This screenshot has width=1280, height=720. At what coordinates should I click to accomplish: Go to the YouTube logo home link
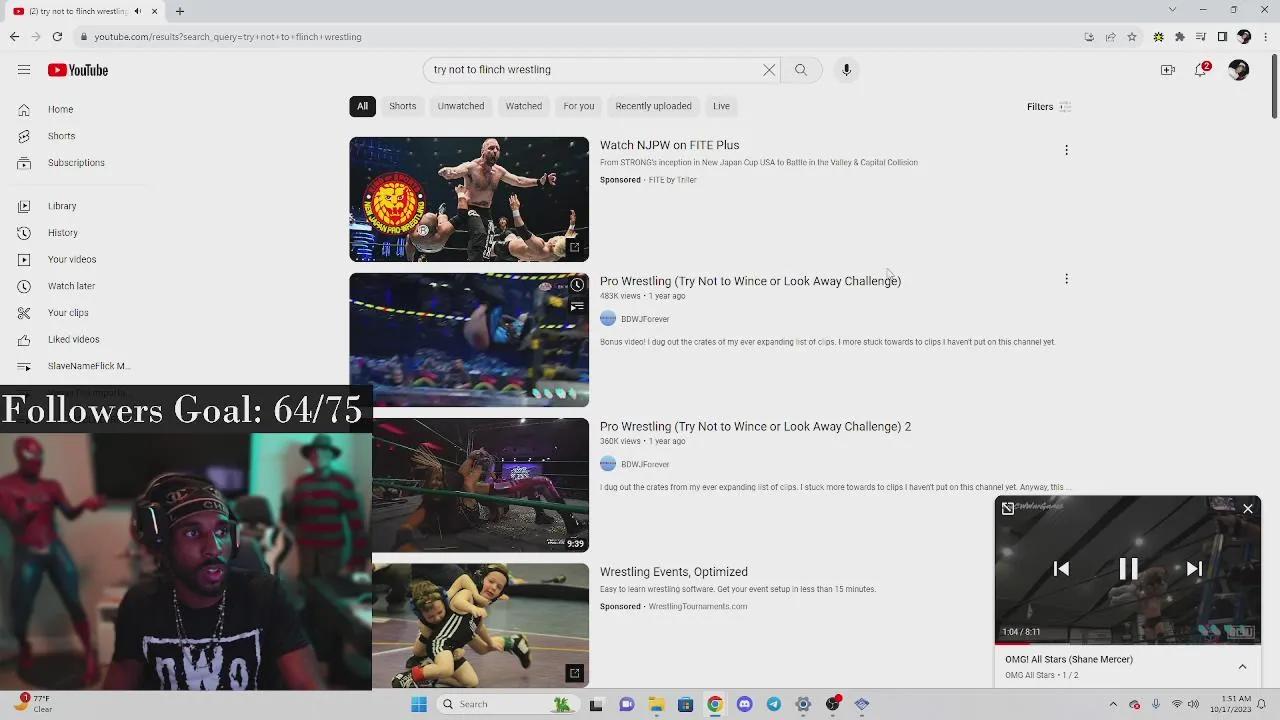coord(77,70)
